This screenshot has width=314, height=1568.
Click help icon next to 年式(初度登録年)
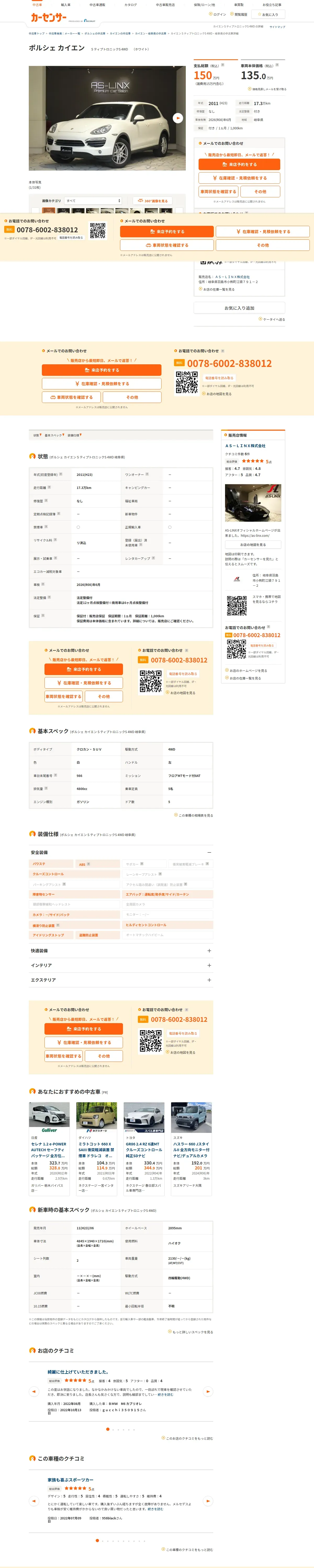(x=60, y=474)
